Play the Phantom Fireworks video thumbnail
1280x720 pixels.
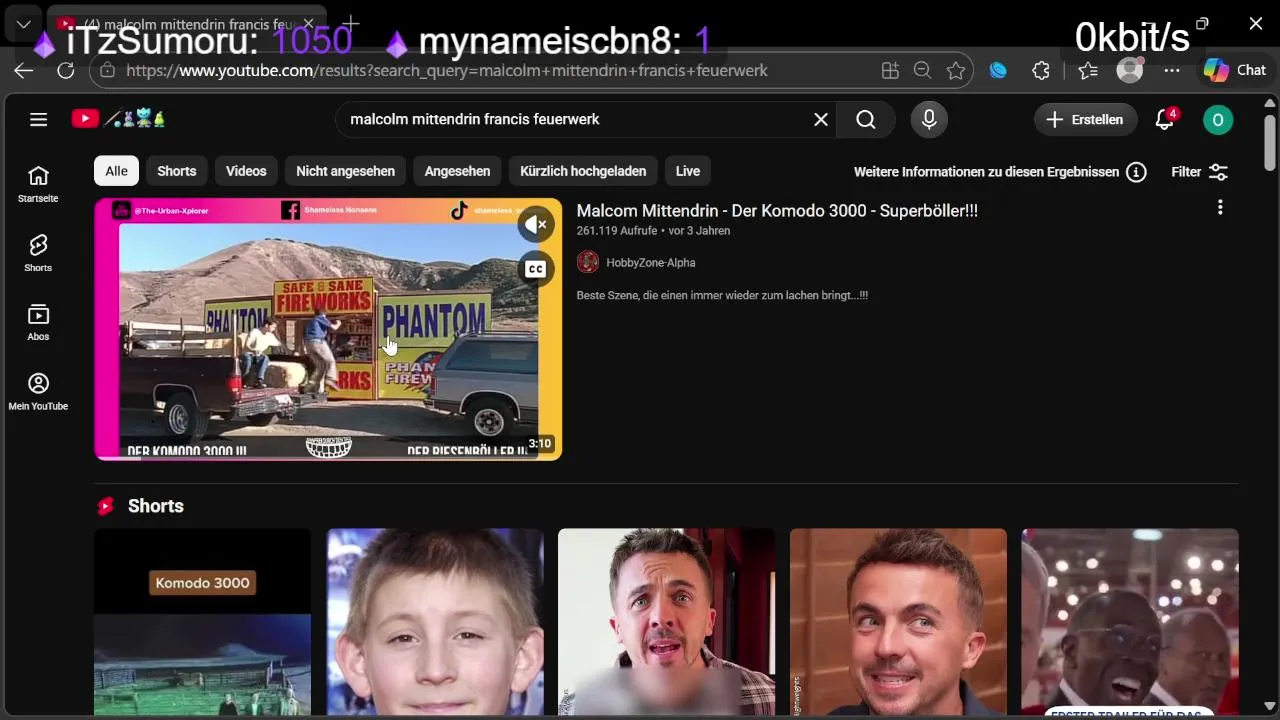pyautogui.click(x=328, y=329)
